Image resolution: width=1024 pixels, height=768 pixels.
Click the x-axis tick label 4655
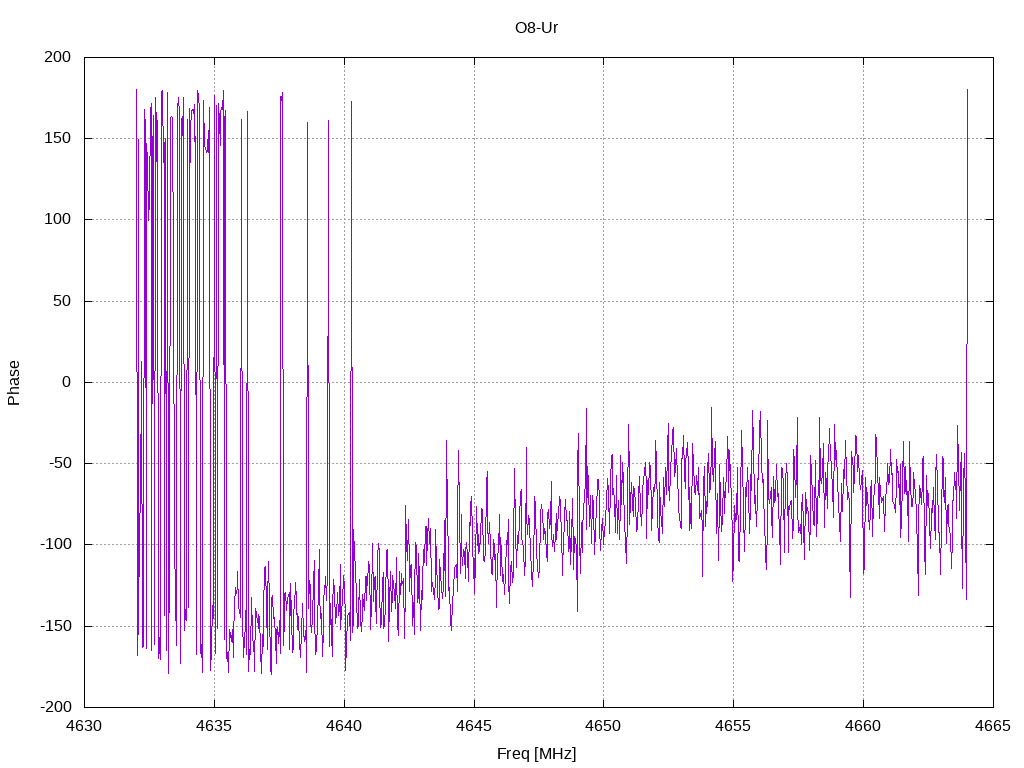point(733,726)
